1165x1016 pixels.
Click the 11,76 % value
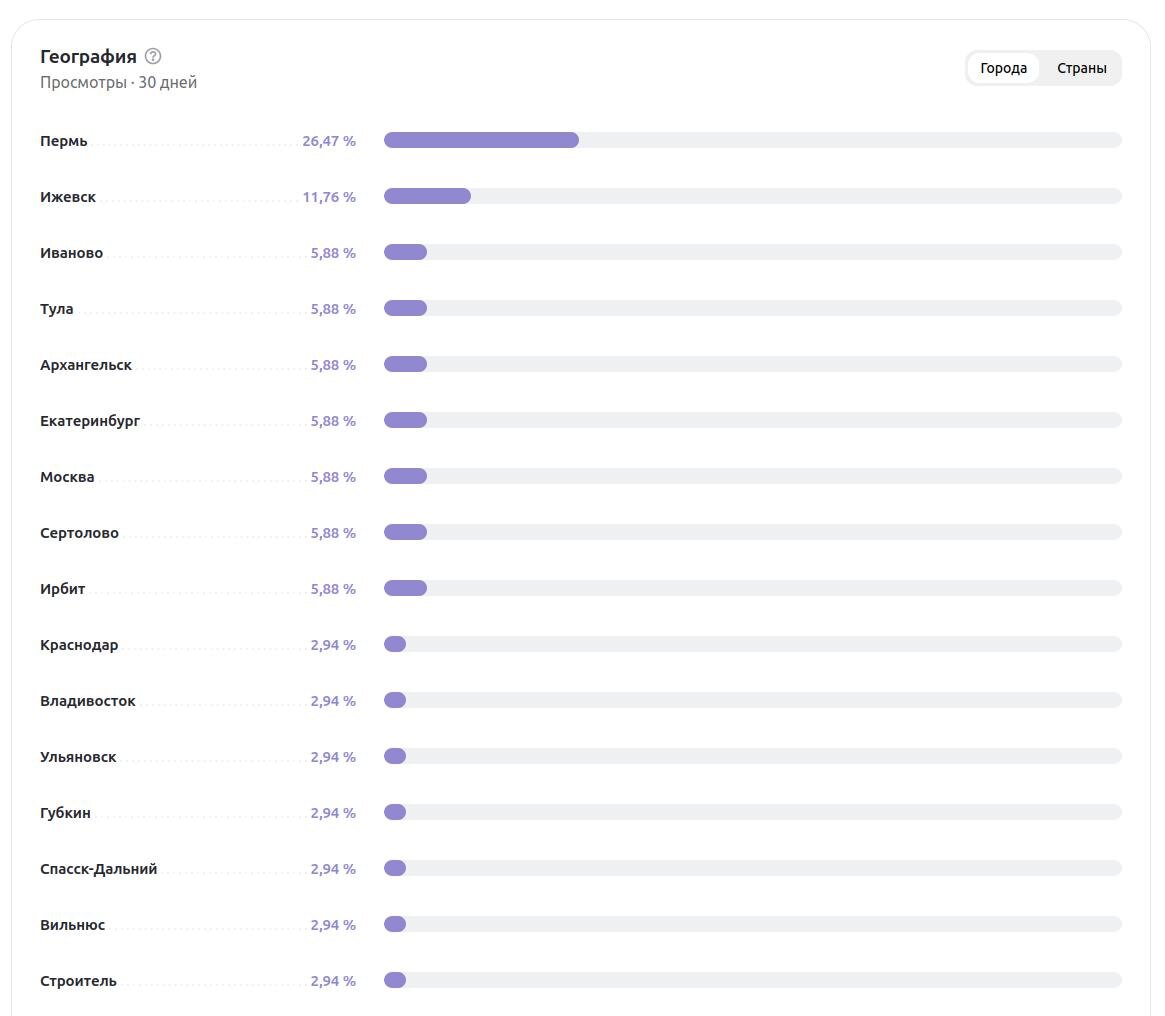click(x=329, y=197)
